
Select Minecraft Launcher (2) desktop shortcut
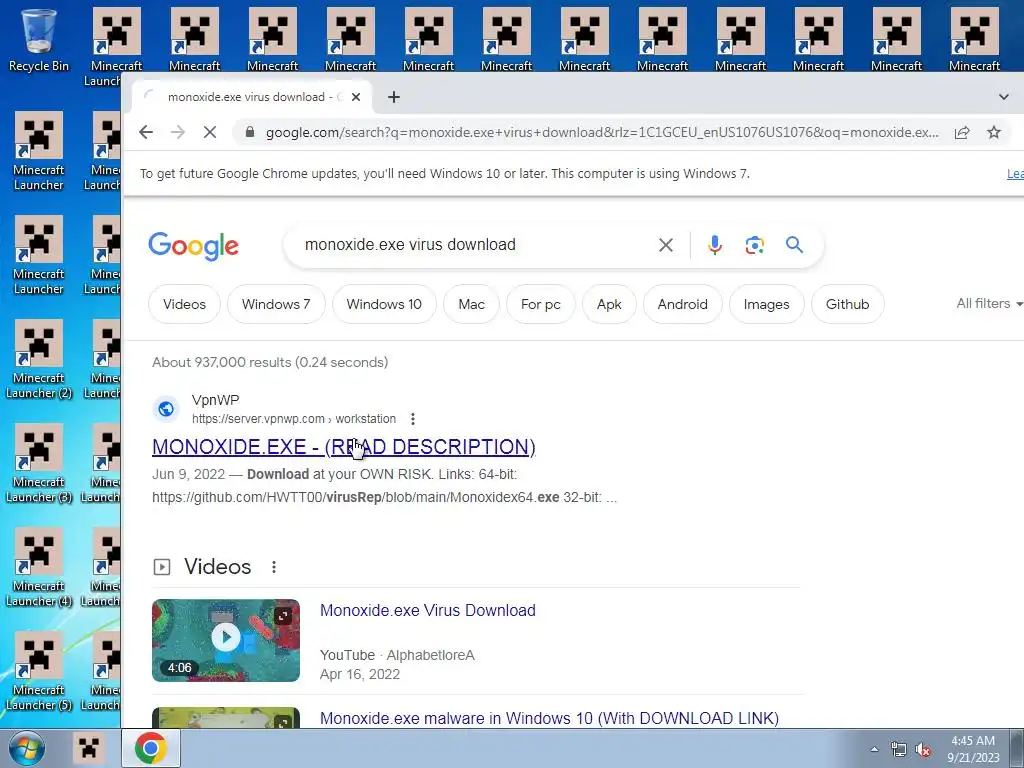click(x=39, y=360)
